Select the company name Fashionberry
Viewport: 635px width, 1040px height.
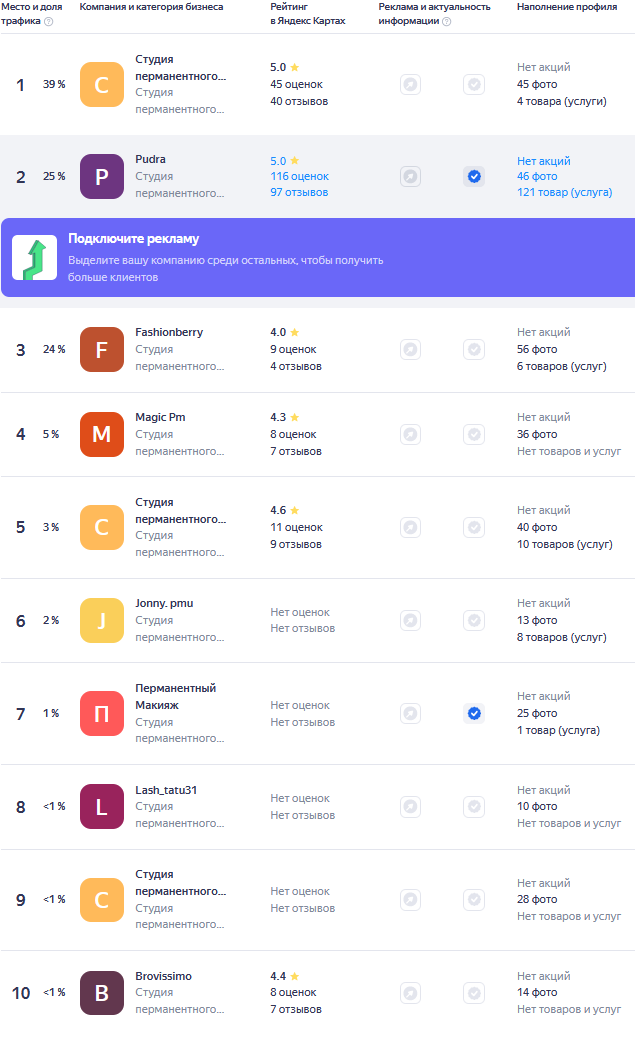click(x=169, y=332)
